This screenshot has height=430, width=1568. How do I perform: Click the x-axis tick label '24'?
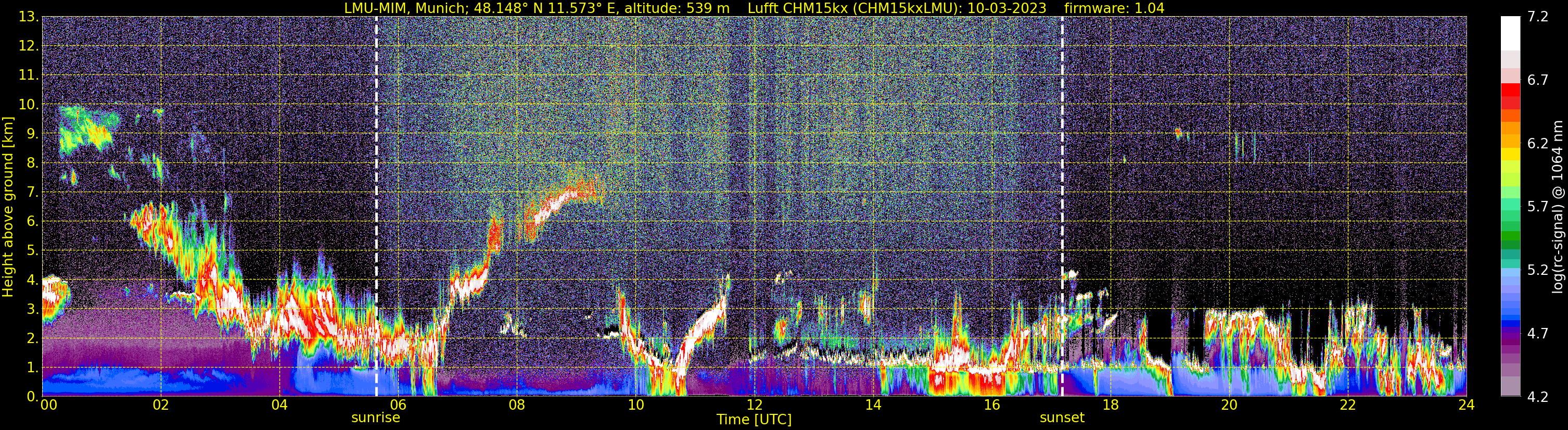pos(1467,405)
